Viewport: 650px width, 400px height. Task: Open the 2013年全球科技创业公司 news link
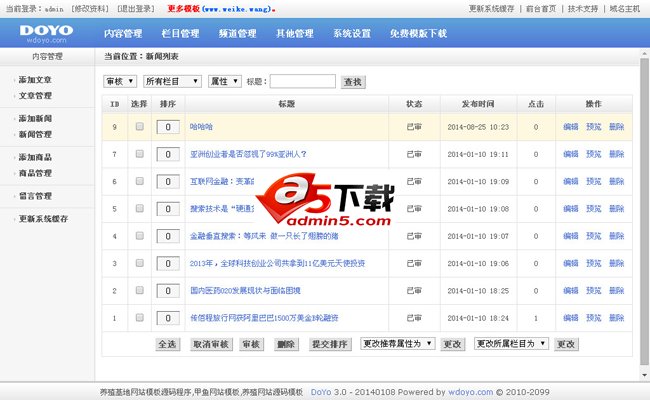(277, 264)
